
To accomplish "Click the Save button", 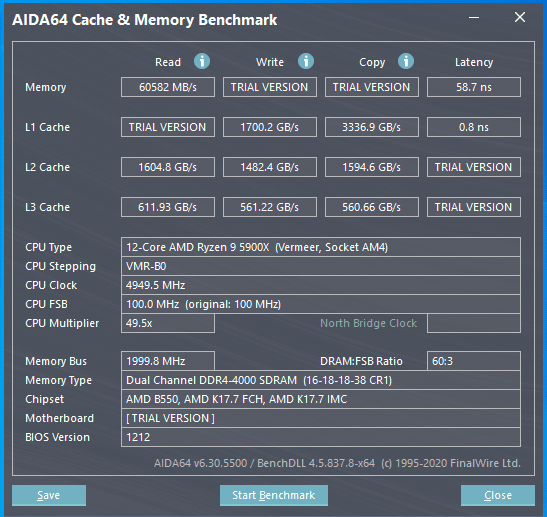I will 49,495.
